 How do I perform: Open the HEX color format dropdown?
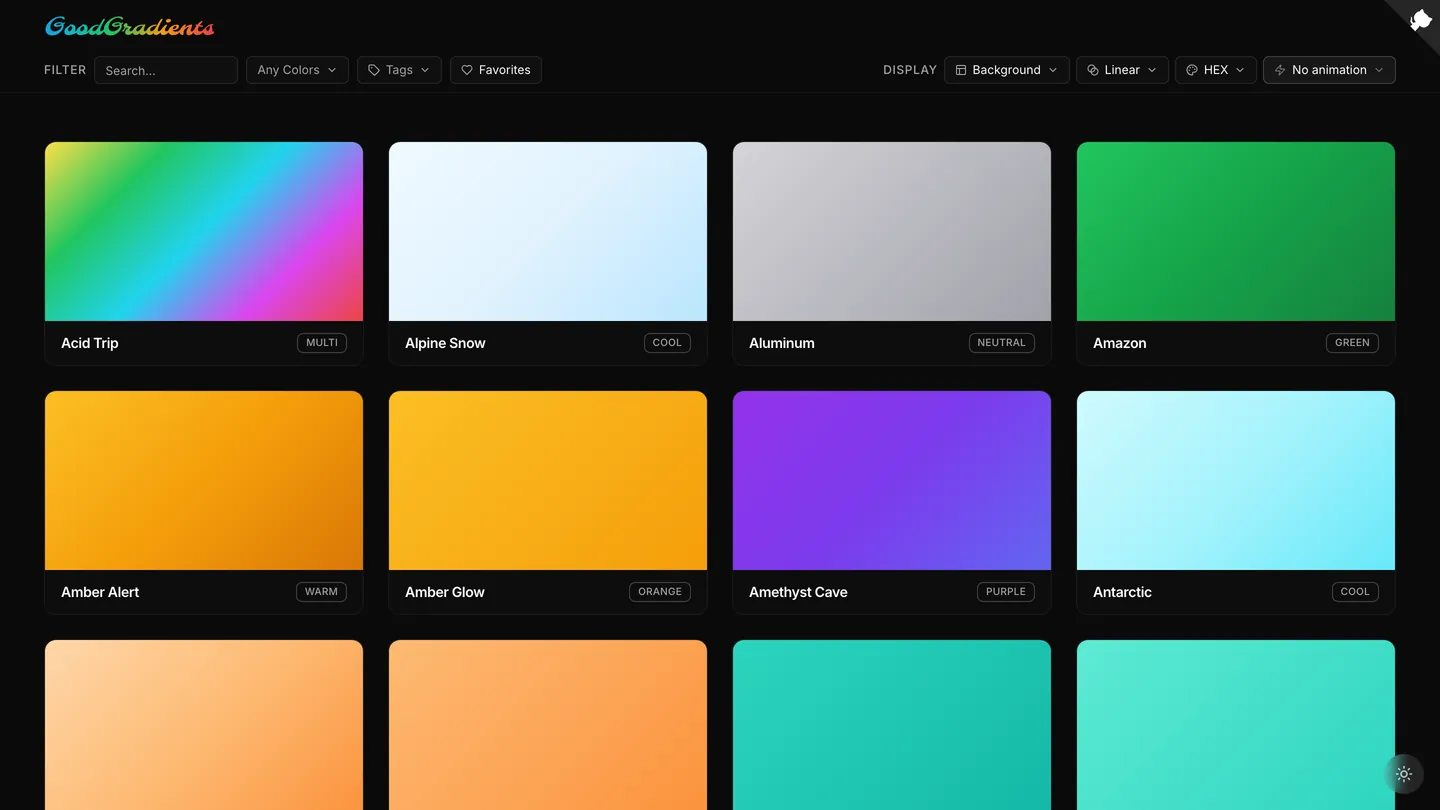(x=1216, y=70)
